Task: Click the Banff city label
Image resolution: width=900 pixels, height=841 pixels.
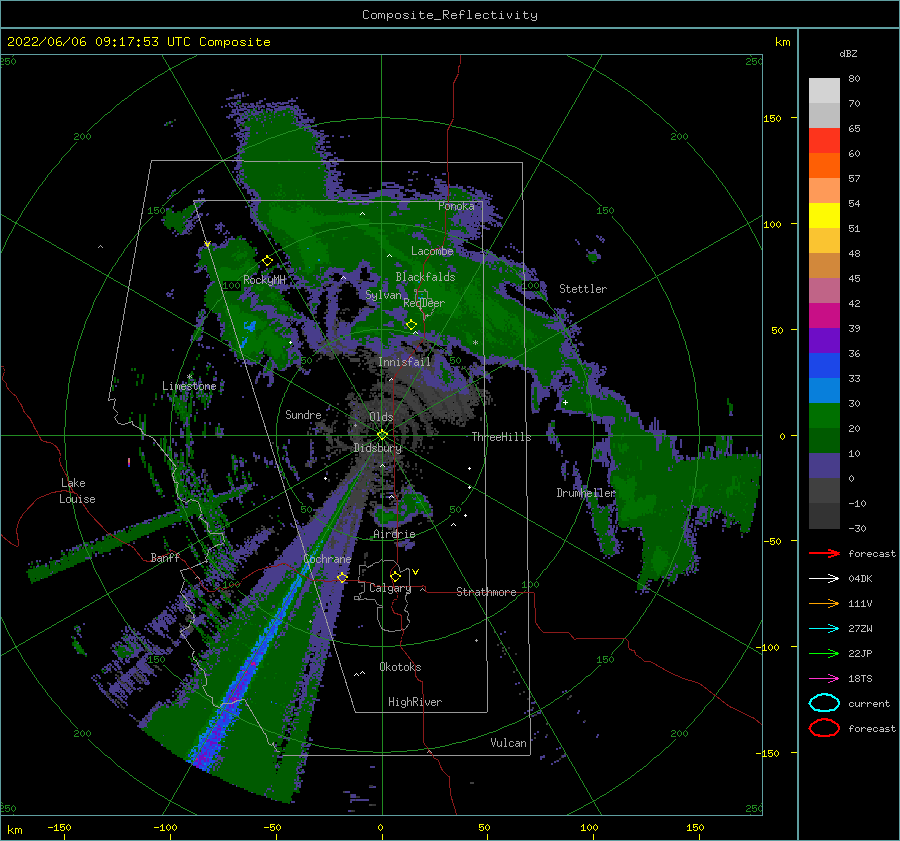Action: [165, 558]
